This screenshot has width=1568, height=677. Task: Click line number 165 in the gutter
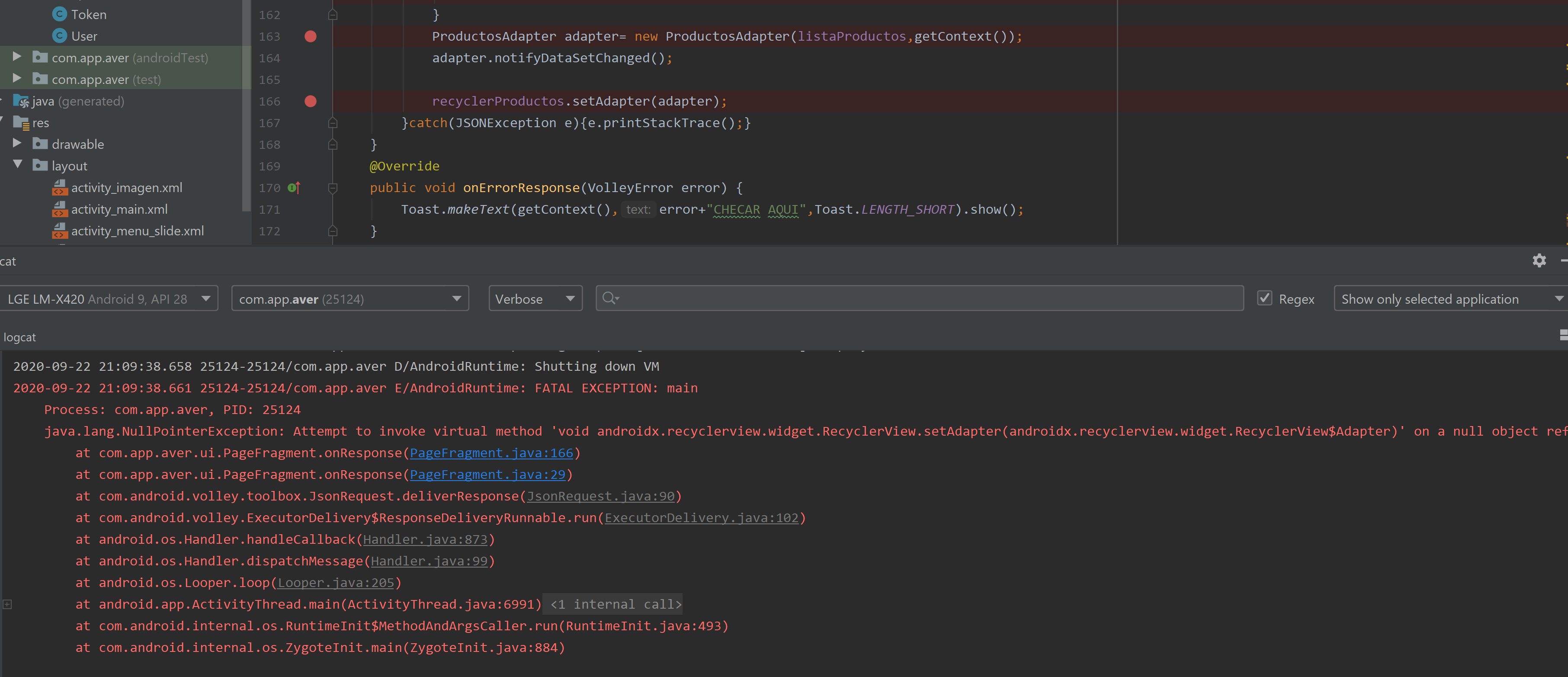[269, 80]
